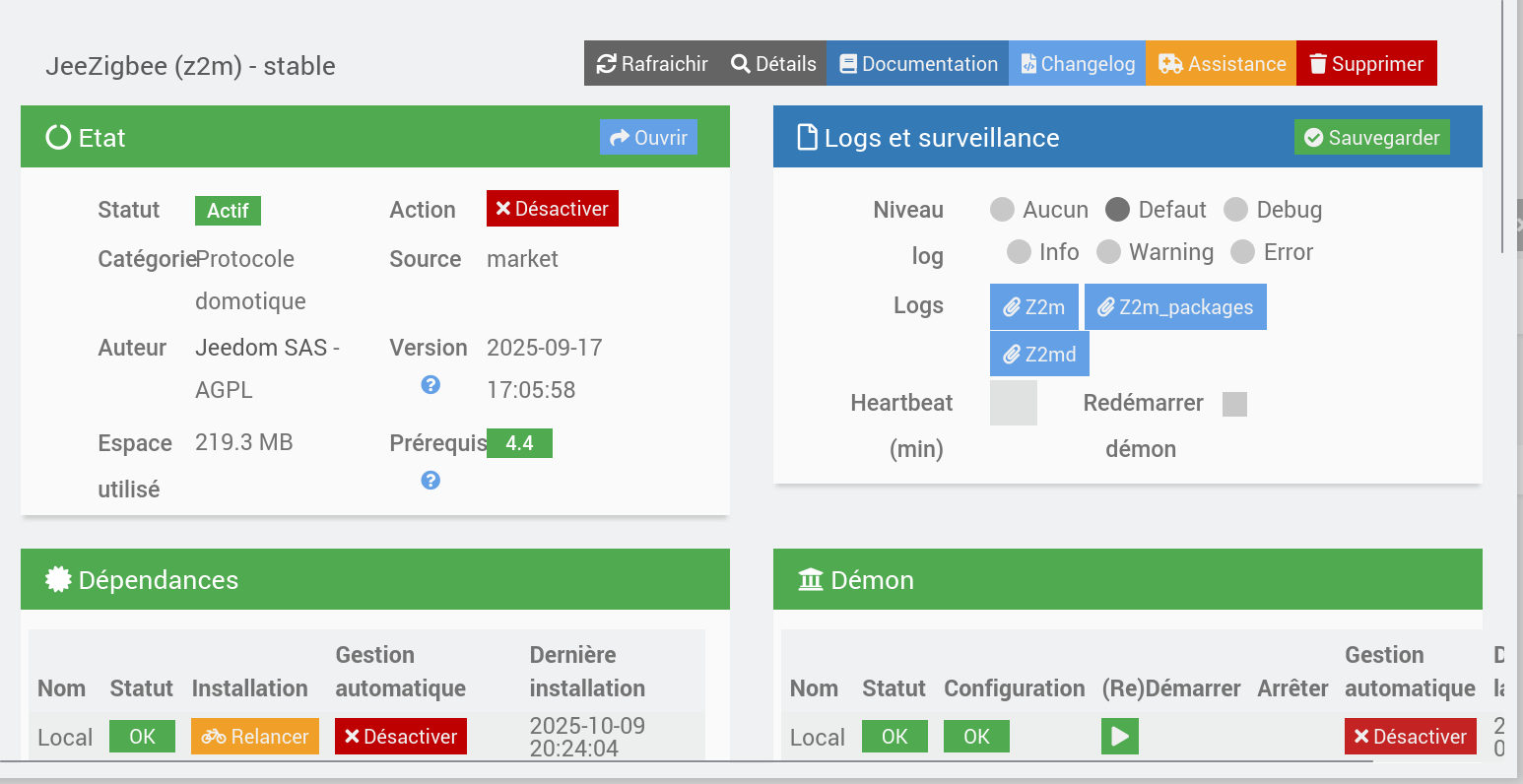Image resolution: width=1523 pixels, height=784 pixels.
Task: Select the Debug log level
Action: 1235,209
